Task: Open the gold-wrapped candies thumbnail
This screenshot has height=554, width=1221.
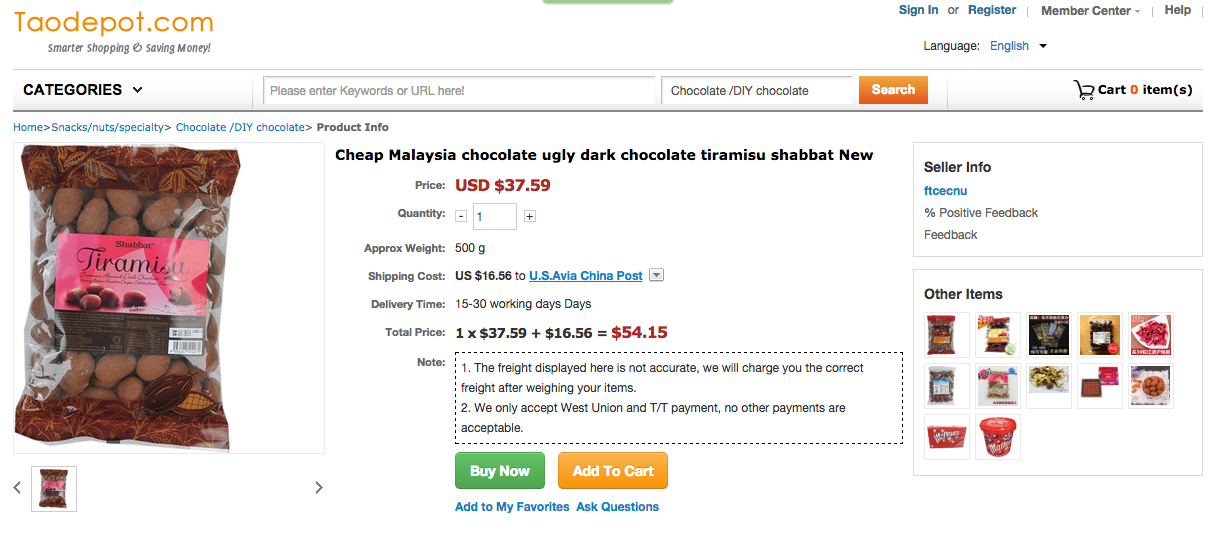Action: click(x=1049, y=386)
